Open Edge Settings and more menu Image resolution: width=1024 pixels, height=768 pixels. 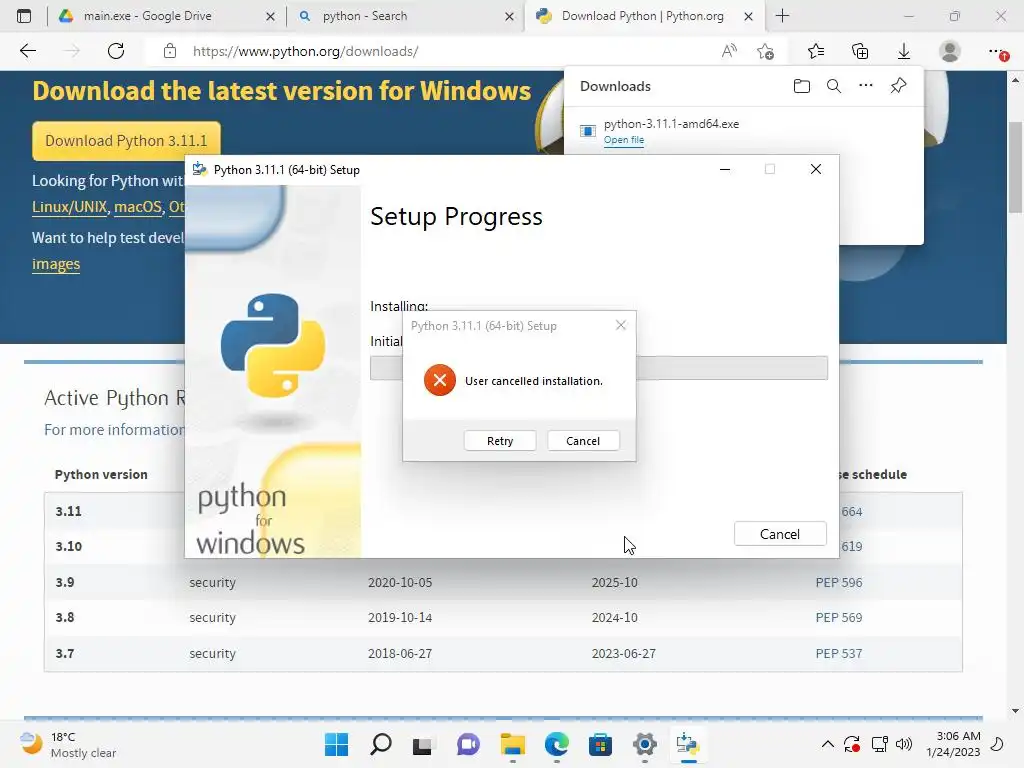tap(997, 51)
